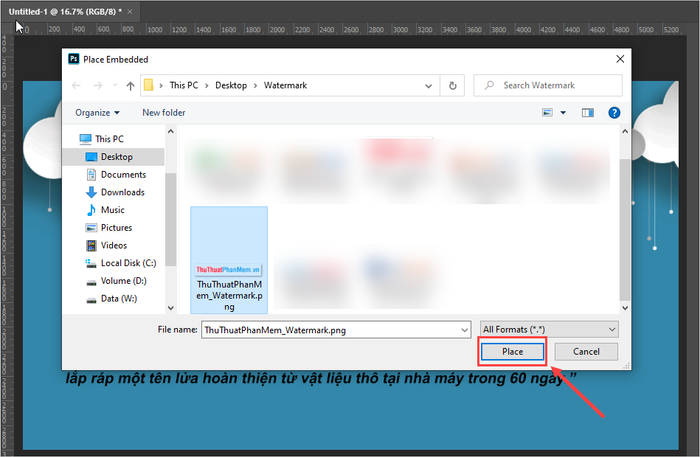The width and height of the screenshot is (700, 457).
Task: Select ThuThuatPhanMem_Watermark.png file thumbnail
Action: pos(229,260)
